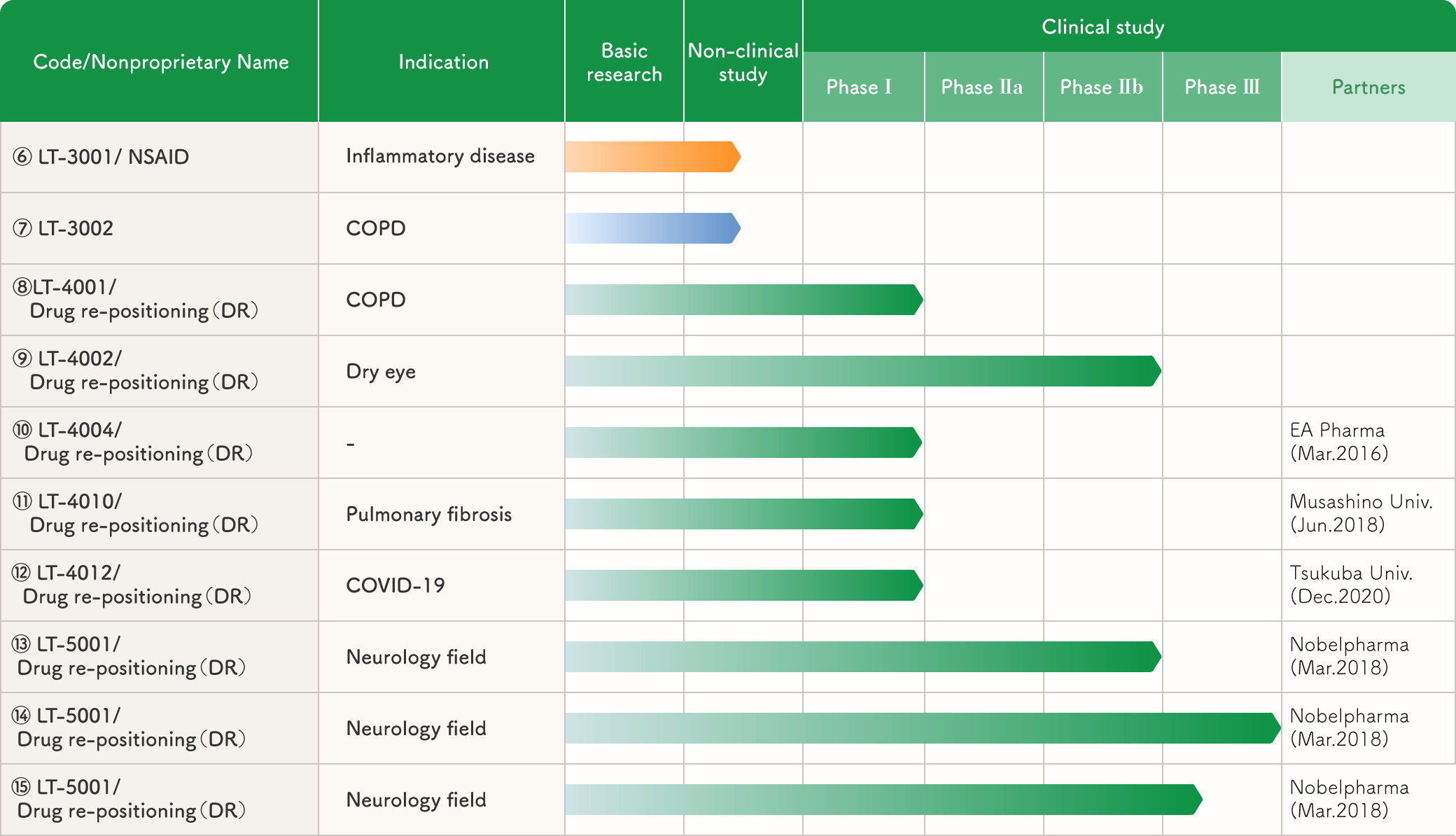Click the COVID-19 indication

click(x=395, y=585)
